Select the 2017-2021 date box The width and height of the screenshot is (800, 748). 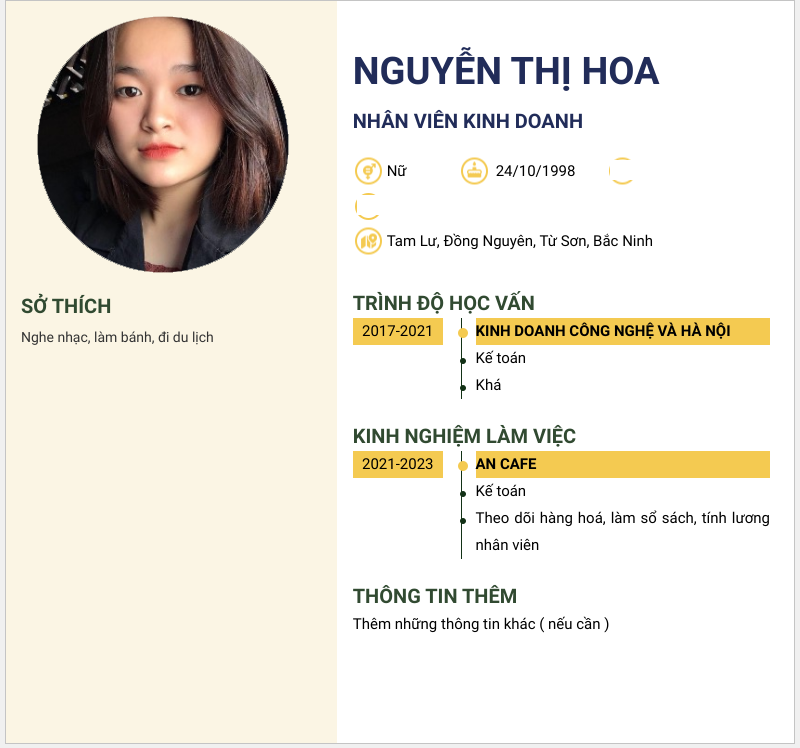397,331
